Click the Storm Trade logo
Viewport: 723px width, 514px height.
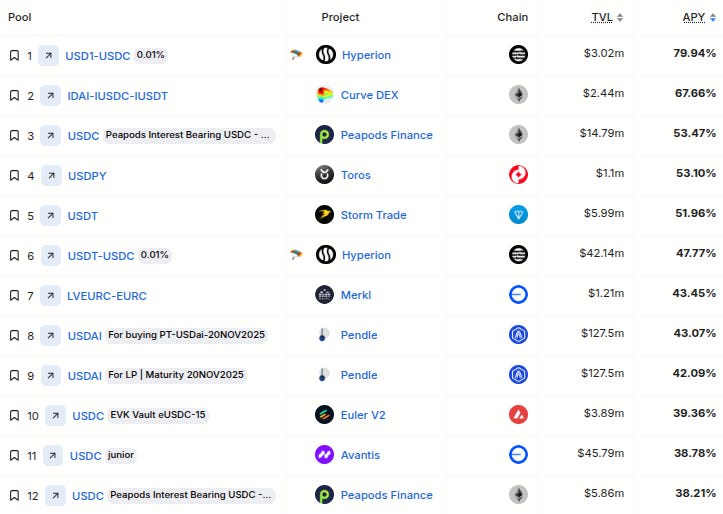point(325,215)
